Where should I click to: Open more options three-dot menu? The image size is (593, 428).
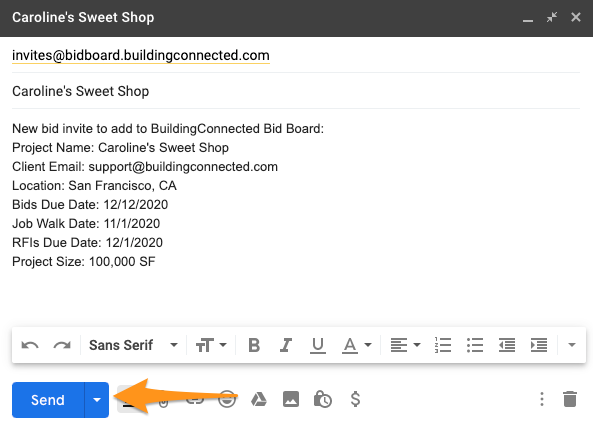pyautogui.click(x=542, y=400)
